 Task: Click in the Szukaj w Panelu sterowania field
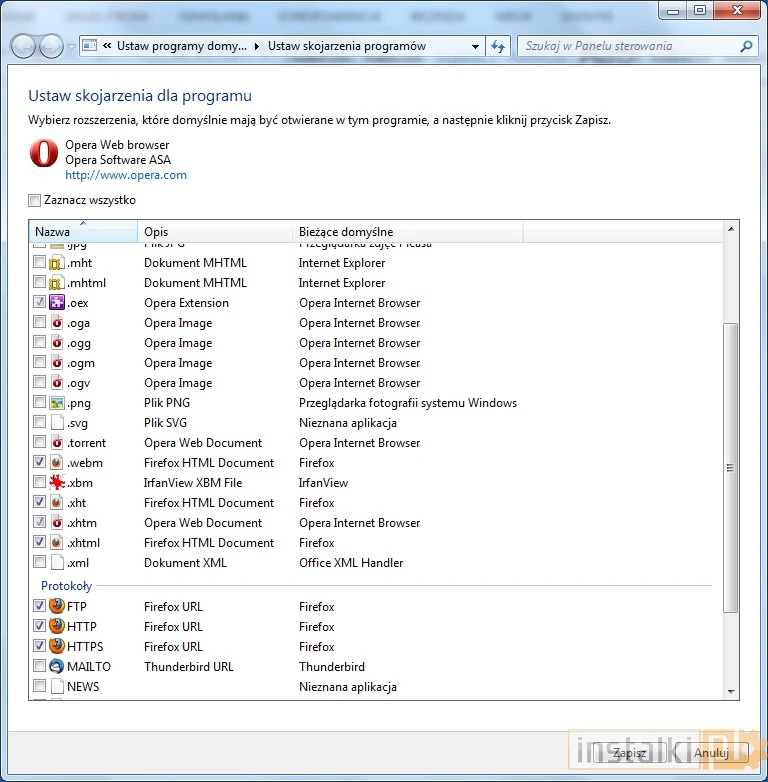[x=630, y=46]
